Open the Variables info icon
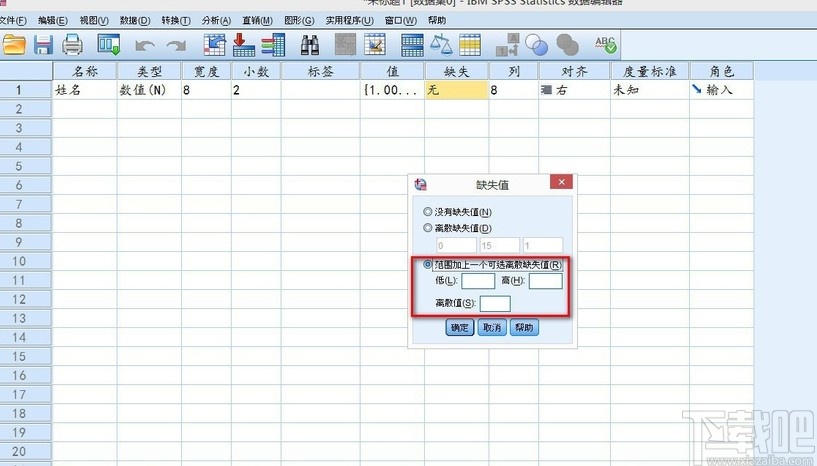The image size is (817, 466). point(274,45)
